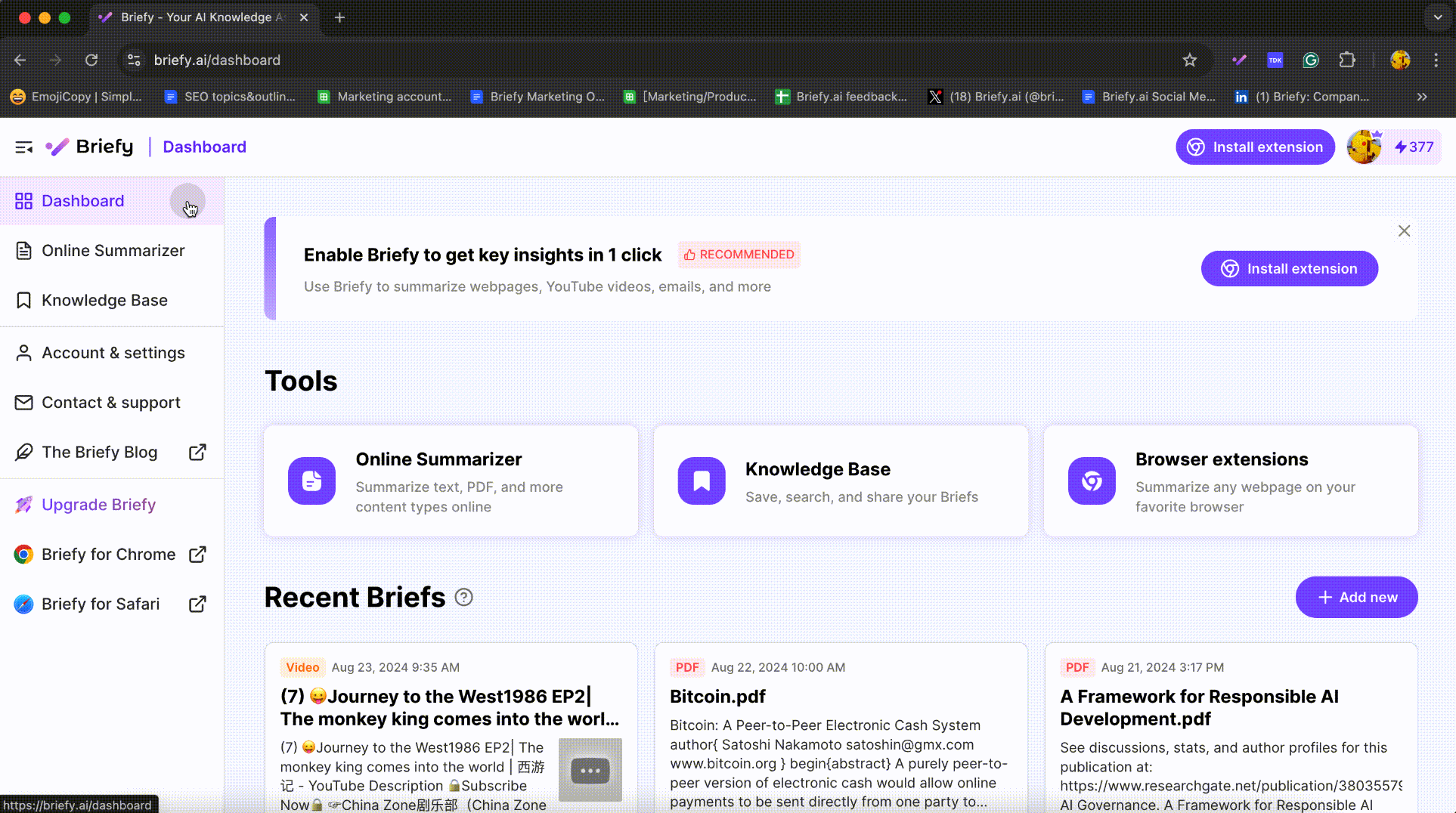
Task: Close the Briefy browser tab
Action: click(304, 17)
